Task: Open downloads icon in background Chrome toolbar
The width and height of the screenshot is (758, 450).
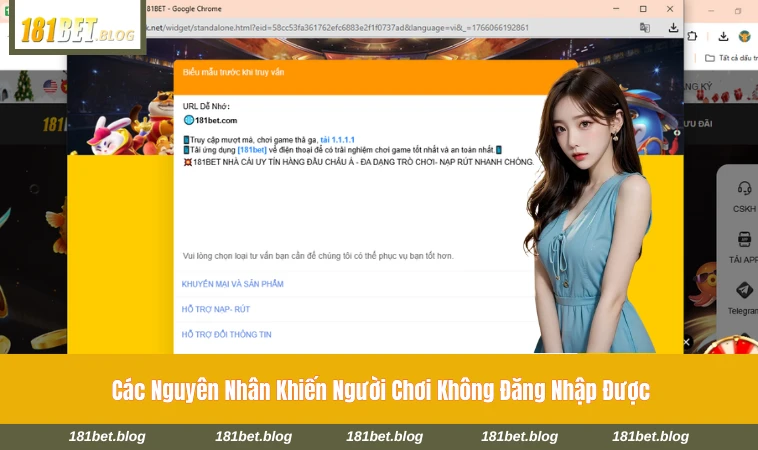Action: click(723, 36)
